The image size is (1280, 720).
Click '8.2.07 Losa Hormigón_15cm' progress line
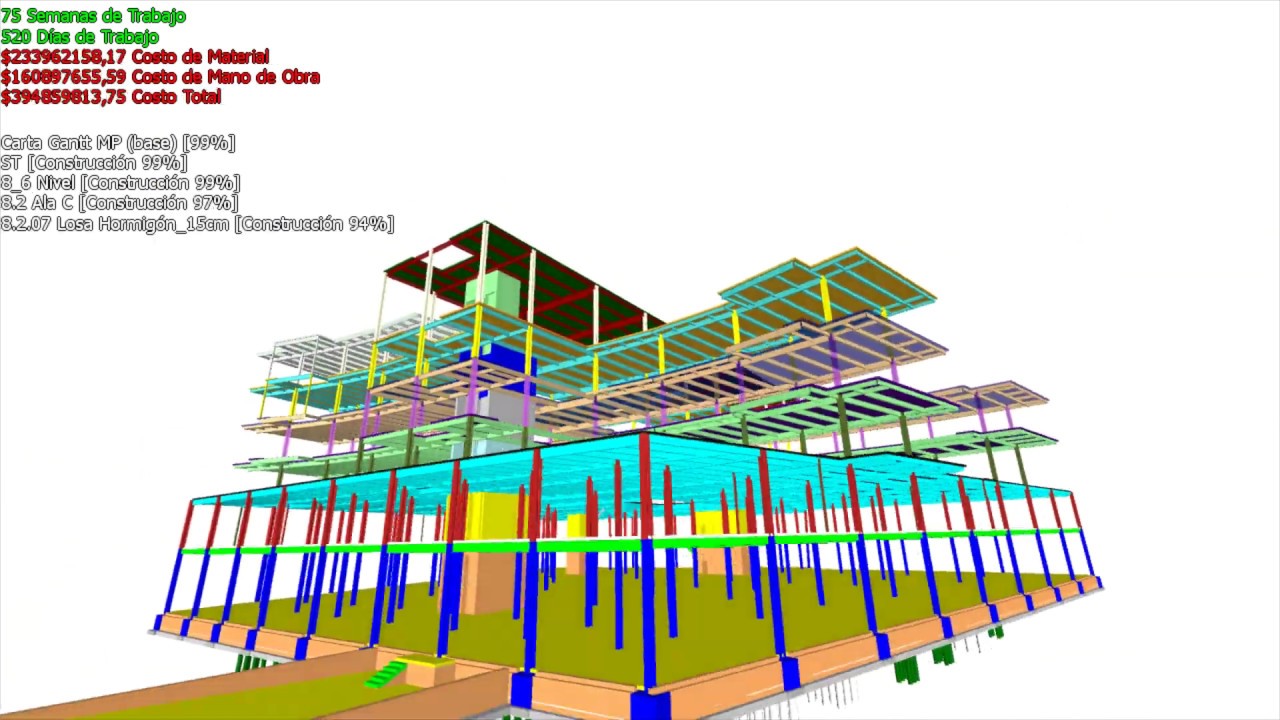(197, 224)
